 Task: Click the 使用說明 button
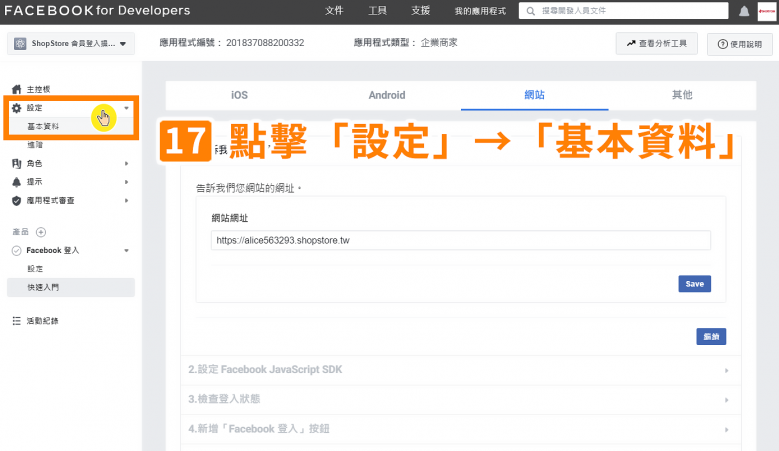coord(740,44)
